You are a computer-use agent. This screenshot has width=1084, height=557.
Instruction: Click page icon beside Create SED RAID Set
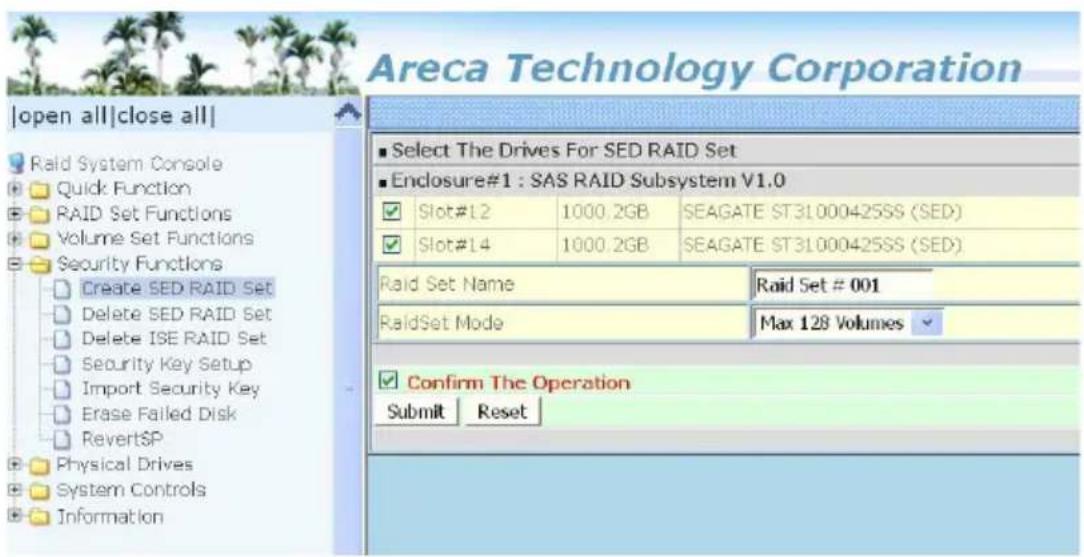tap(64, 288)
